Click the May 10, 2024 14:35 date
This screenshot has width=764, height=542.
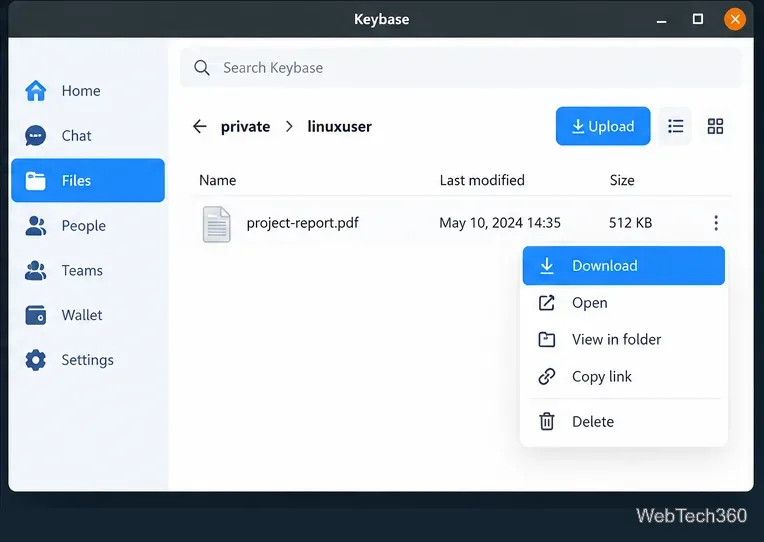(500, 223)
